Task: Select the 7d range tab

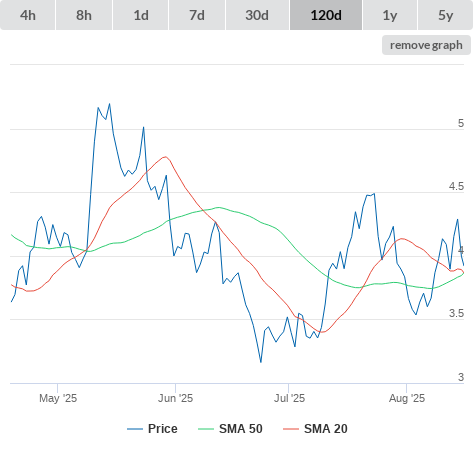Action: coord(197,15)
